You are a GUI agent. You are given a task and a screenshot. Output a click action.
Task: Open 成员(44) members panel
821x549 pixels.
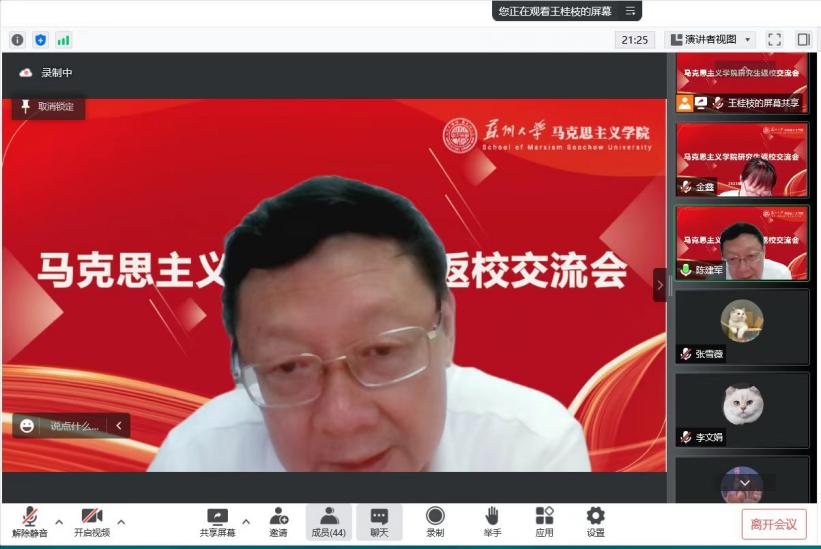[329, 522]
